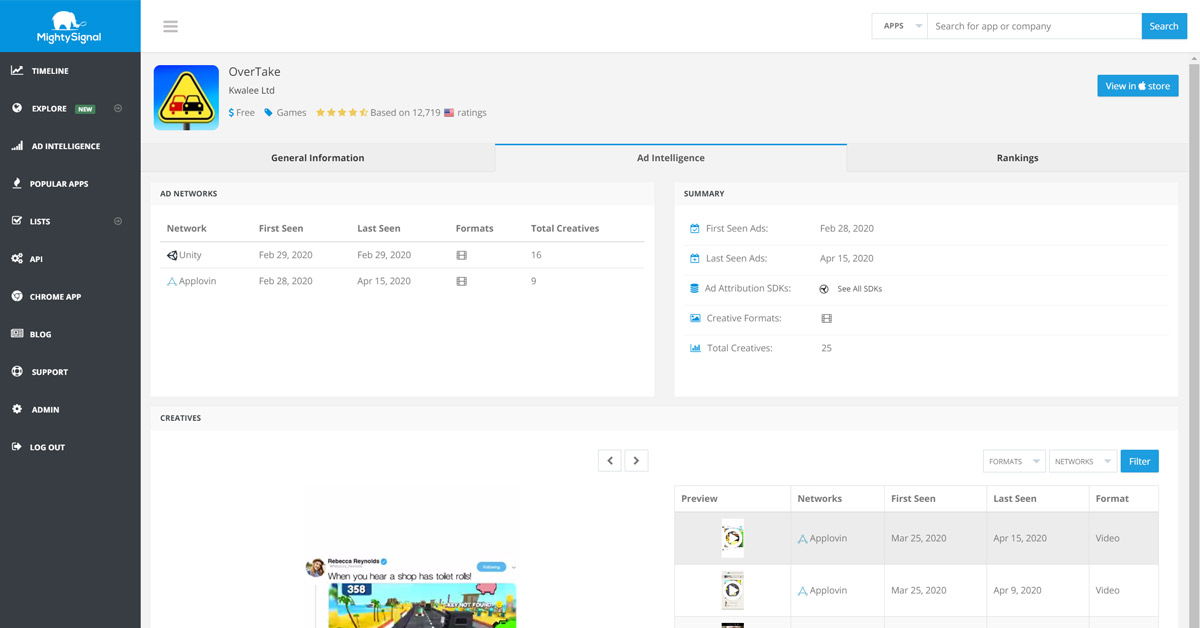Switch to the General Information tab
The image size is (1200, 628).
coord(318,158)
